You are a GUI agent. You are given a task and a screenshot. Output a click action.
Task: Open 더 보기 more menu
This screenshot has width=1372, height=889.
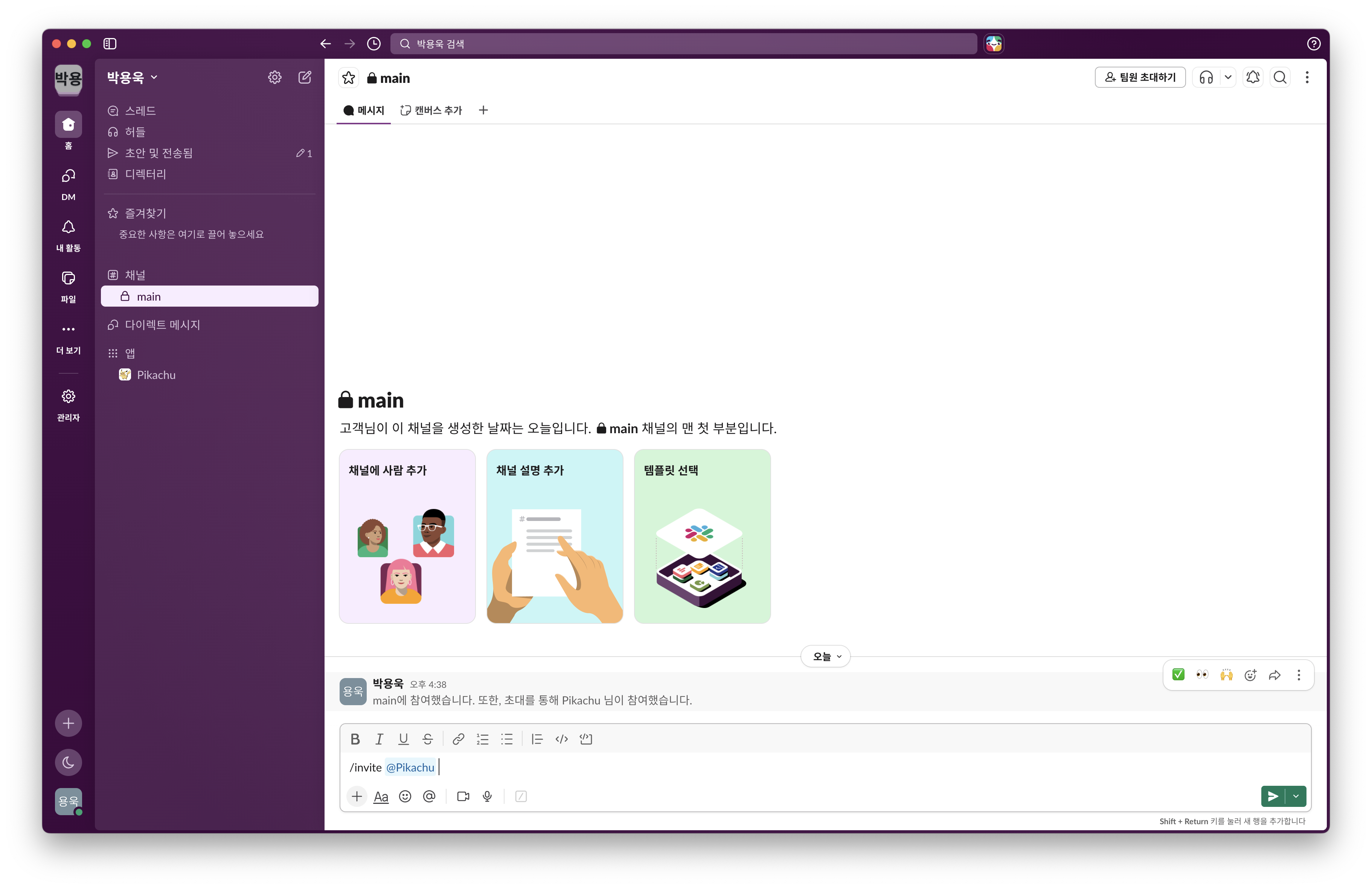pos(69,338)
